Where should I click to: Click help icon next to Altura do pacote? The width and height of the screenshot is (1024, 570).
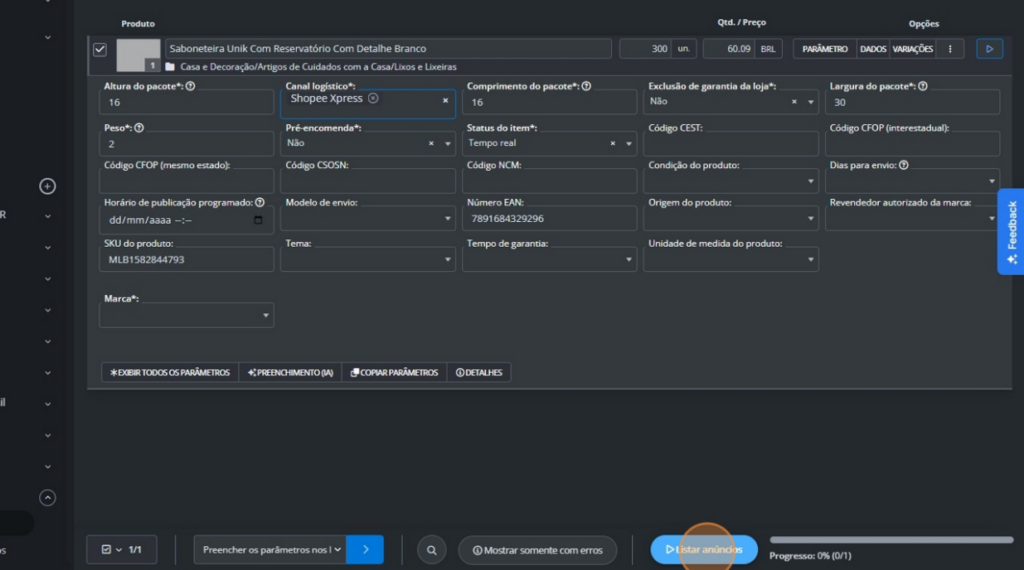point(190,87)
